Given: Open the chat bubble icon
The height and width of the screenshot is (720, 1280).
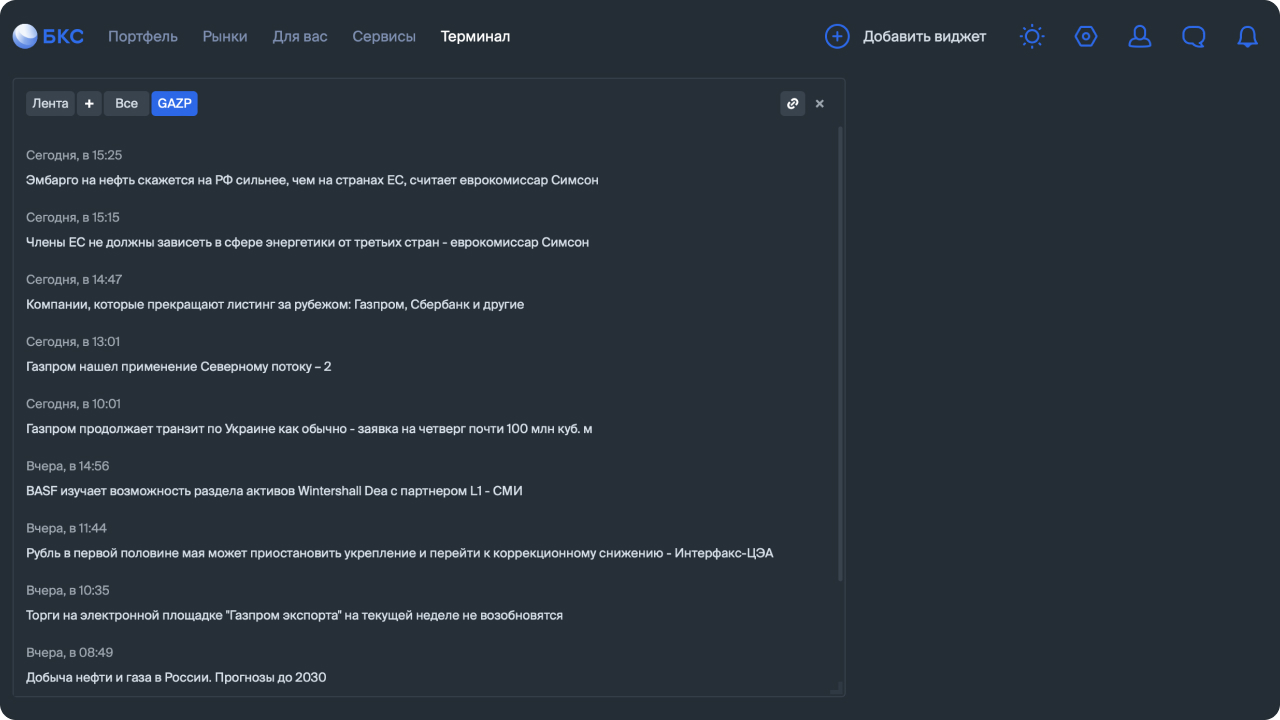Looking at the screenshot, I should (1194, 37).
